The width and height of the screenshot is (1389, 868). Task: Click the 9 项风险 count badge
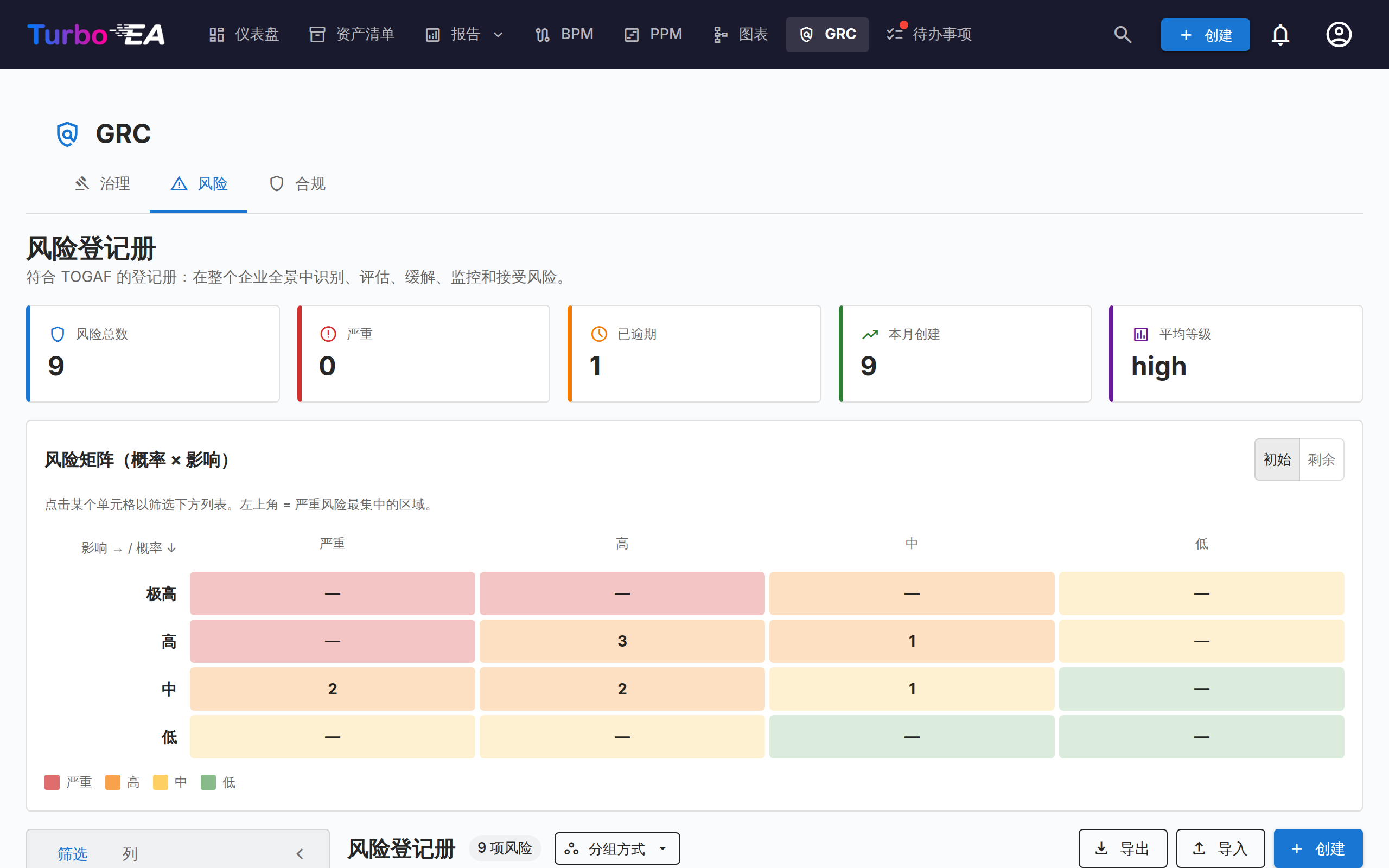pos(505,848)
